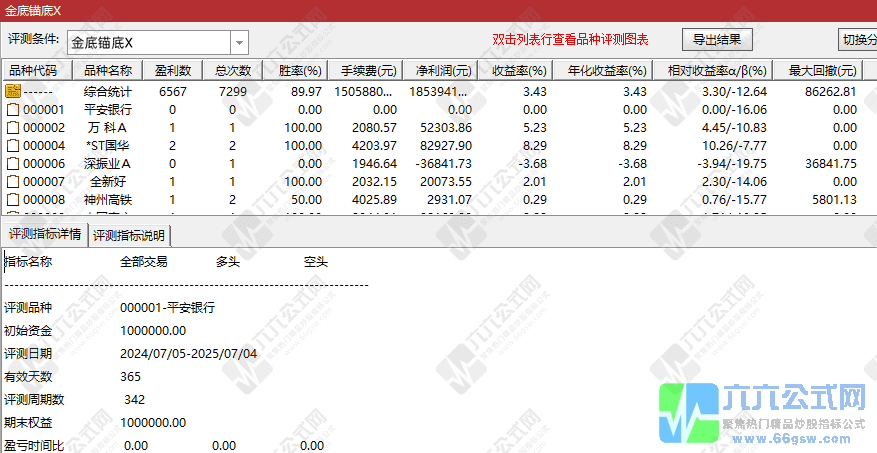The height and width of the screenshot is (453, 877).
Task: Sort by the 最大回撤(元) column header
Action: [823, 71]
